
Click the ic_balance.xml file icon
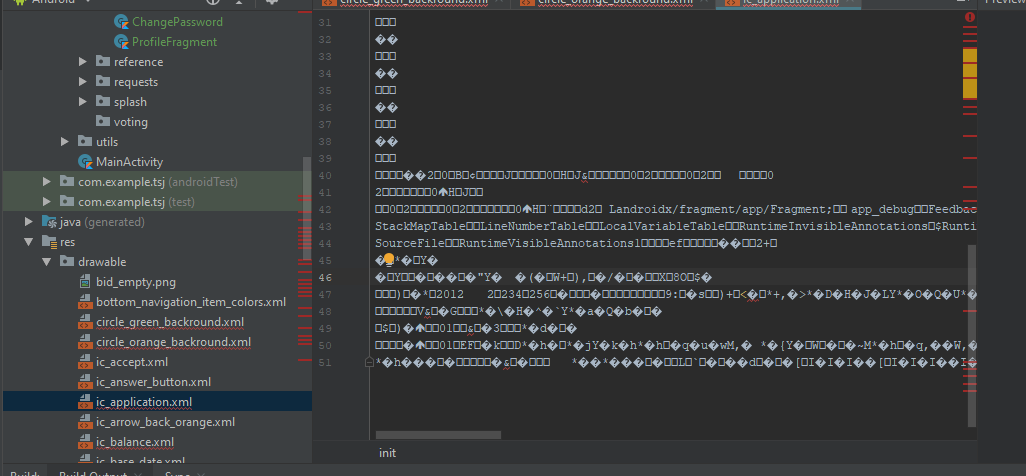pyautogui.click(x=85, y=442)
